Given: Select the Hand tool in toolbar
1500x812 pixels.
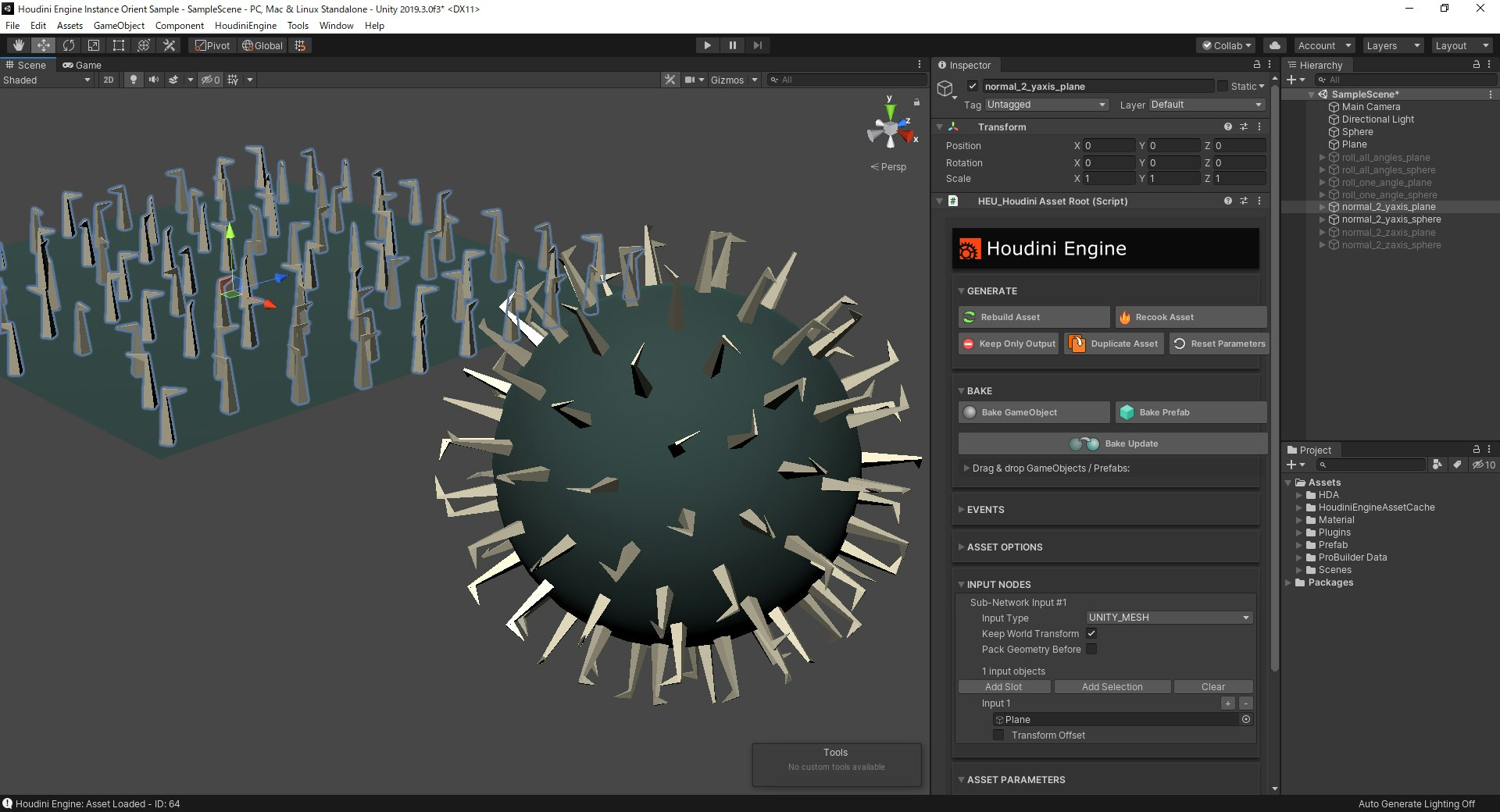Looking at the screenshot, I should (18, 45).
